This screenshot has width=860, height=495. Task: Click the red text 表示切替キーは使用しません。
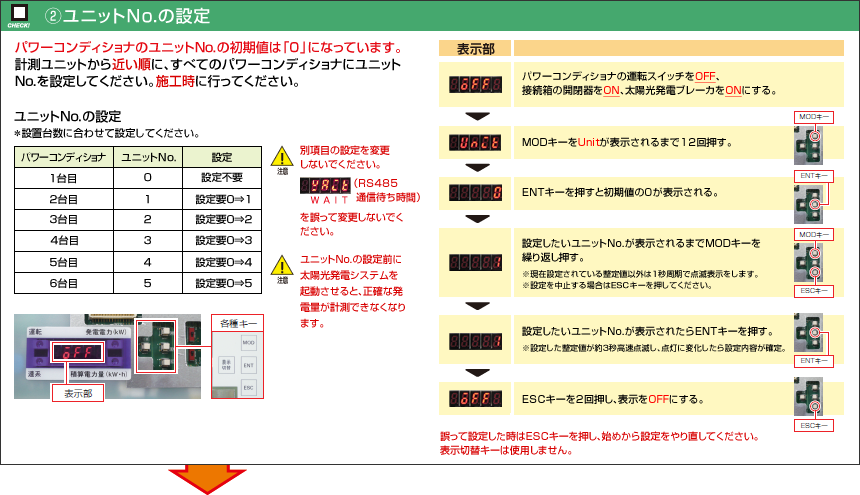tap(506, 451)
